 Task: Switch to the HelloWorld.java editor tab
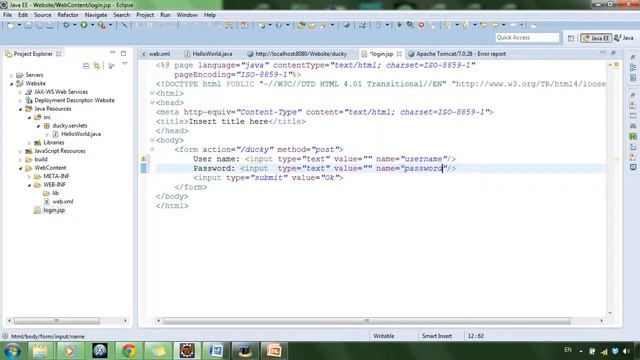pyautogui.click(x=209, y=54)
